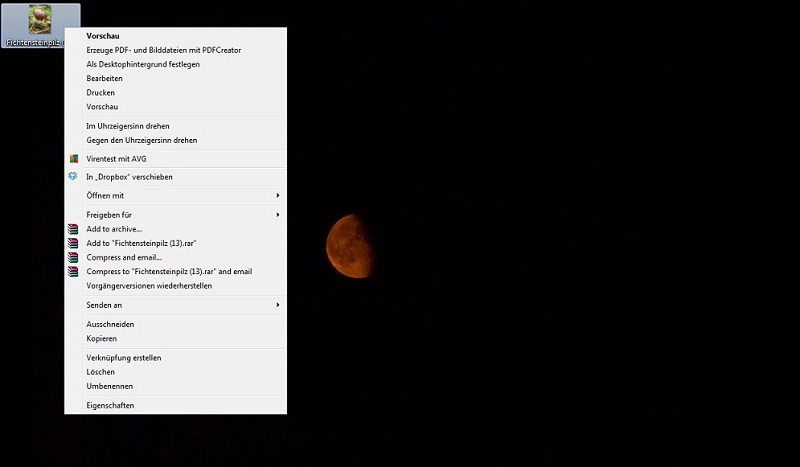Expand the Freigeben für submenu
The width and height of the screenshot is (800, 467).
(x=277, y=215)
